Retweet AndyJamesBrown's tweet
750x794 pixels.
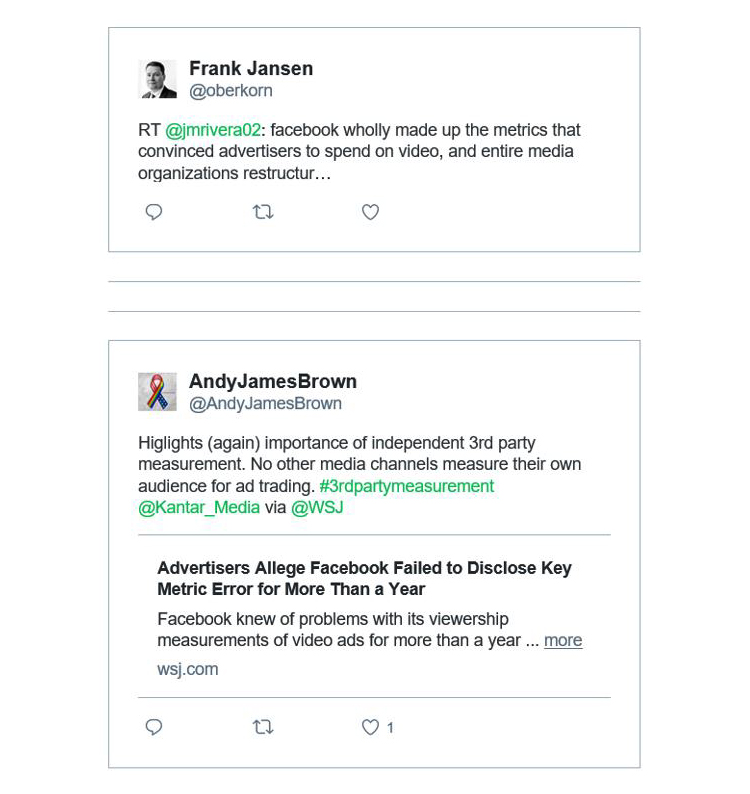pyautogui.click(x=263, y=727)
